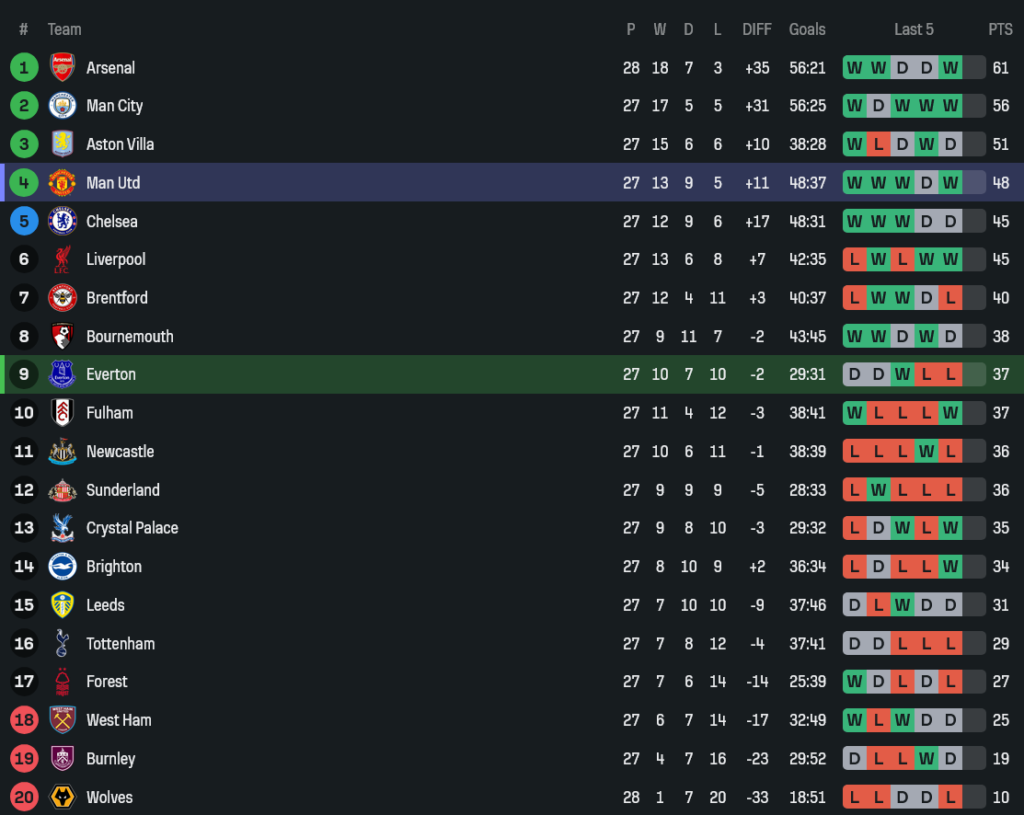
Task: Click the West Ham crest icon
Action: click(x=63, y=720)
